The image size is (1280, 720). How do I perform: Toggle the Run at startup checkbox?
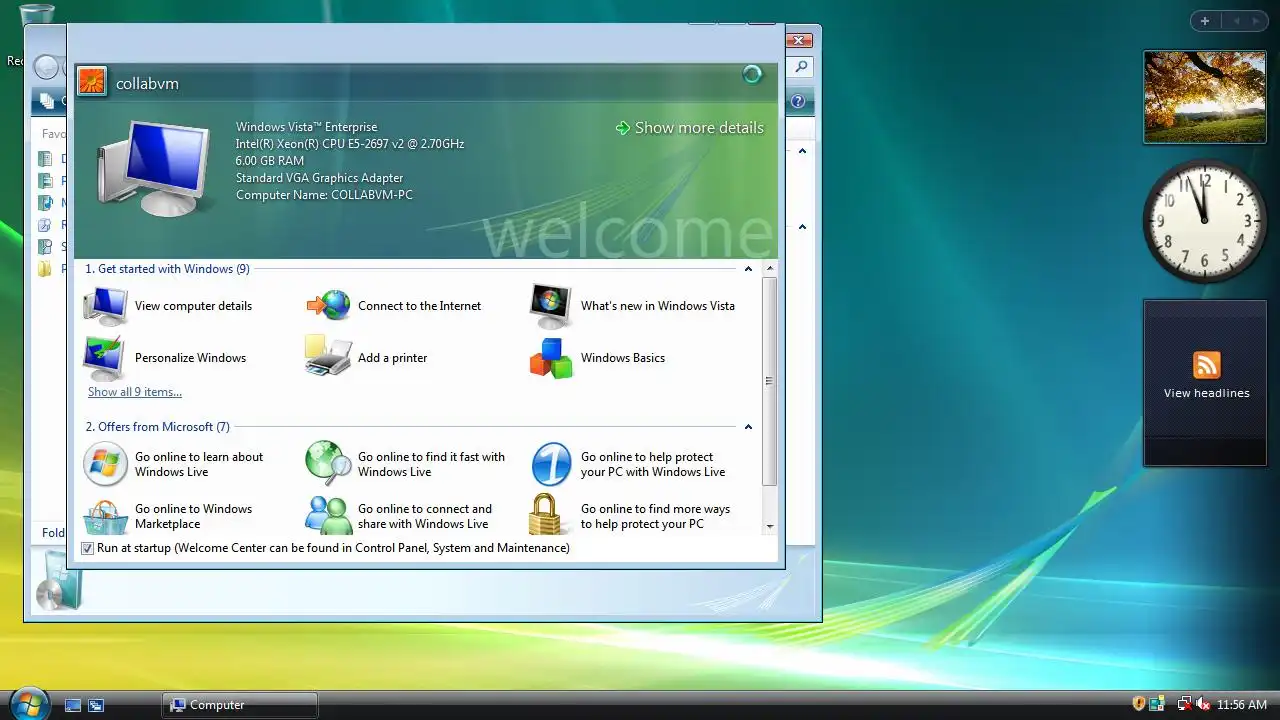point(87,548)
